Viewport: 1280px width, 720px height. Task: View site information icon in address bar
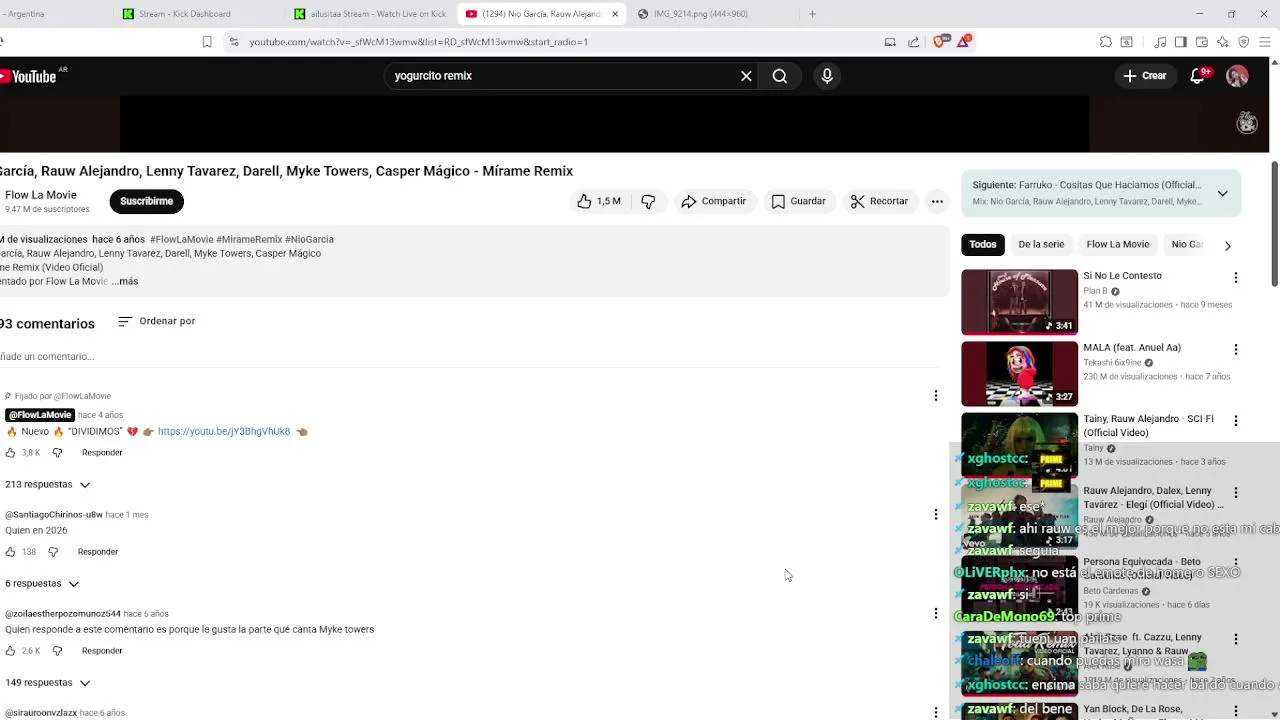click(x=234, y=42)
